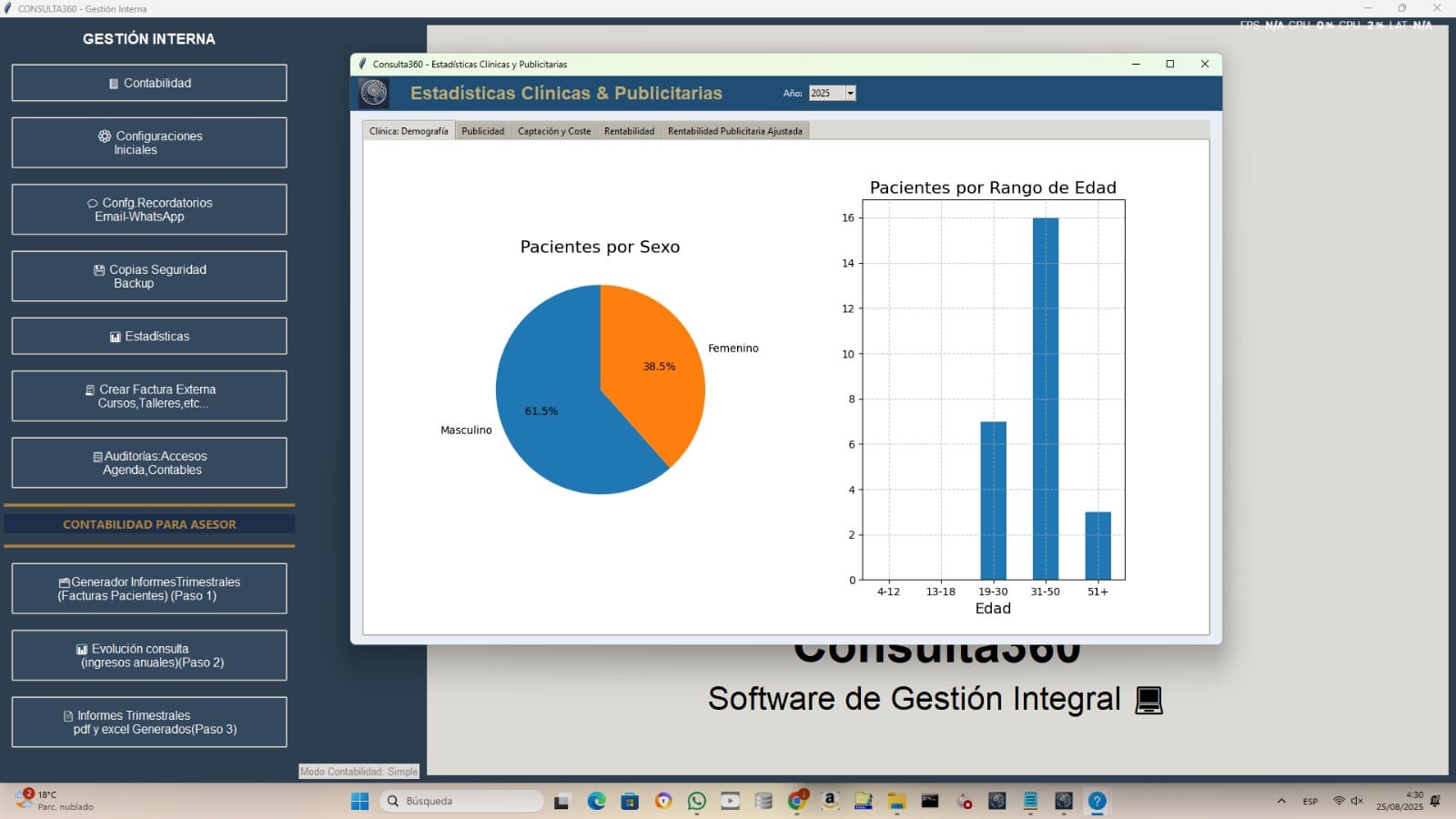This screenshot has height=819, width=1456.
Task: Click the muted volume icon in system tray
Action: click(1357, 801)
